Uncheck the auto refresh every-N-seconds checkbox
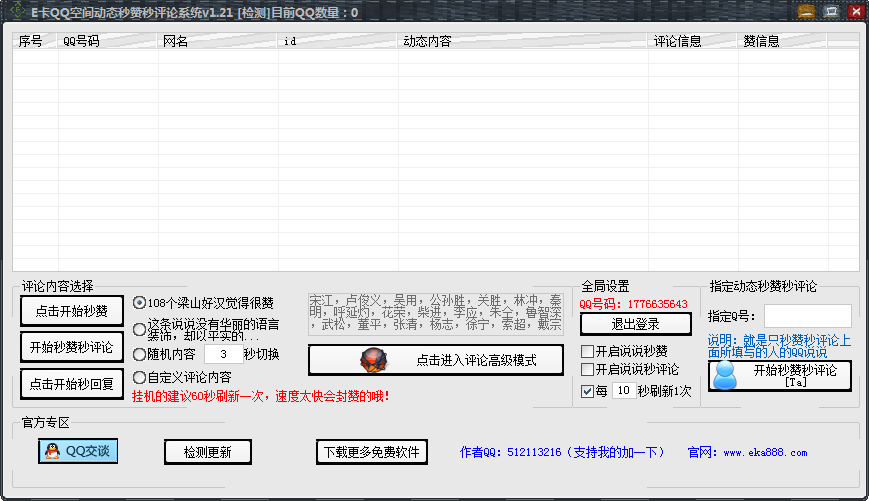Screen dimensions: 869x501 [x=588, y=391]
